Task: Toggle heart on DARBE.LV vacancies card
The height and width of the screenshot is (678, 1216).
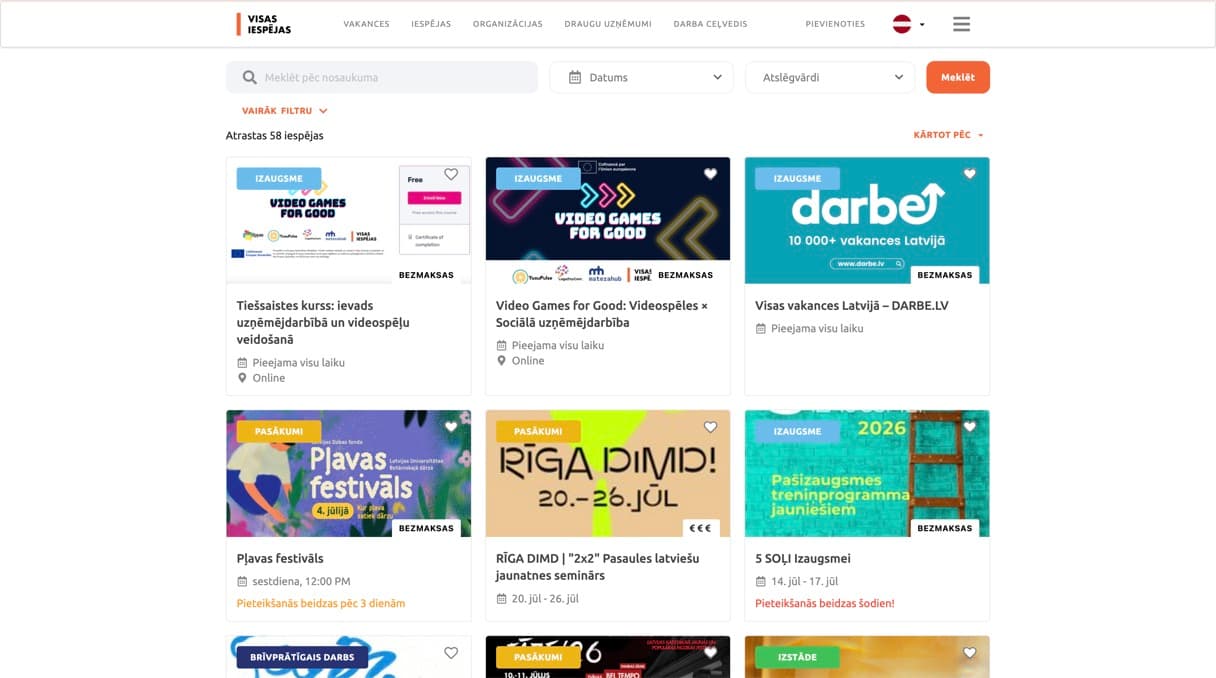Action: 969,174
